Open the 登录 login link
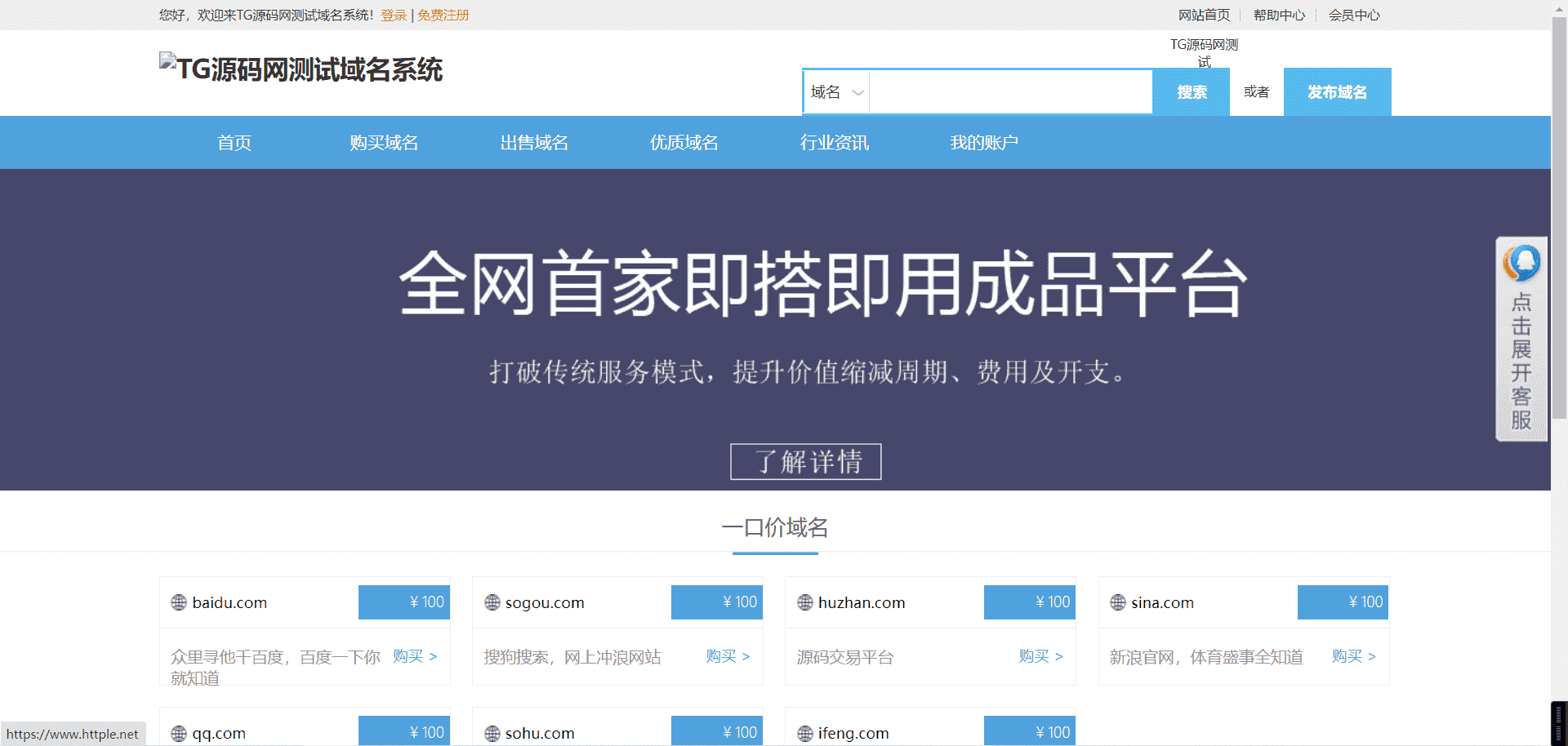The width and height of the screenshot is (1568, 746). [393, 16]
